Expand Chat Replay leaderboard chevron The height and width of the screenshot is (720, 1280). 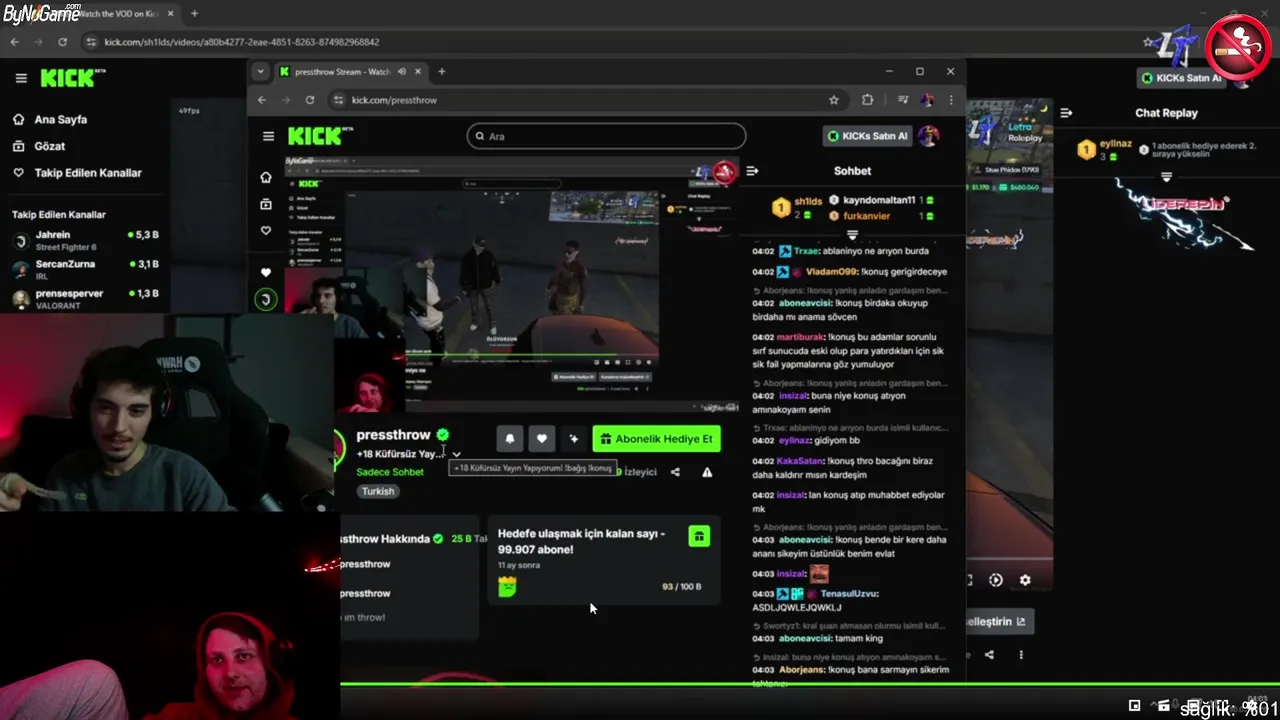click(1166, 177)
